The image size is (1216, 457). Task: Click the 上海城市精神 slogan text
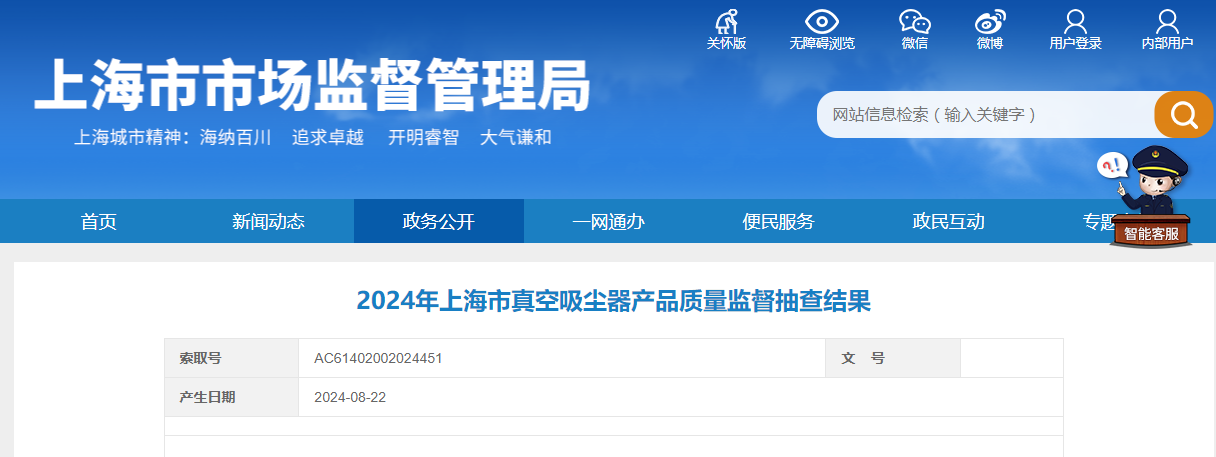(313, 138)
